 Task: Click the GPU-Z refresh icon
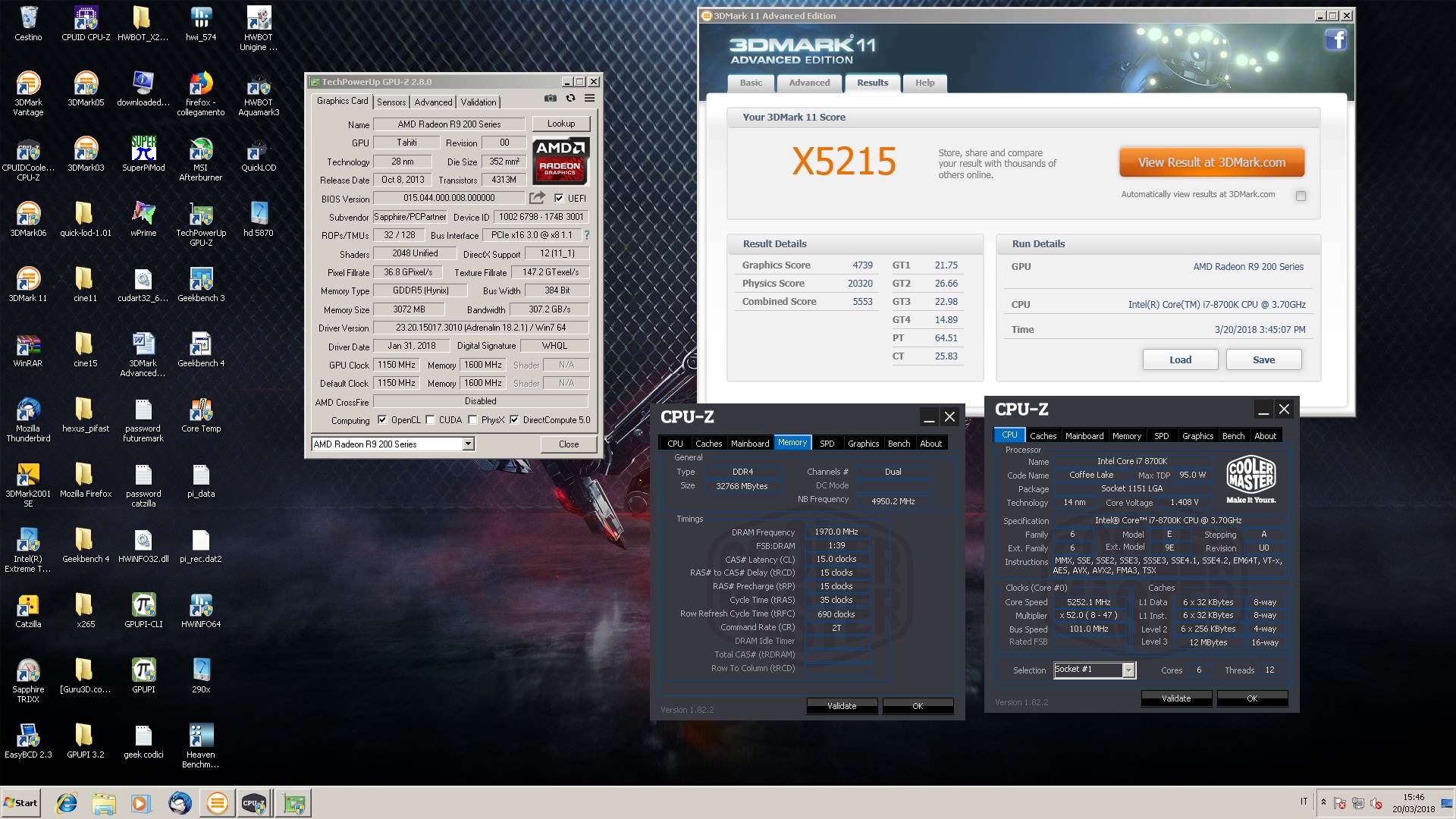(570, 99)
